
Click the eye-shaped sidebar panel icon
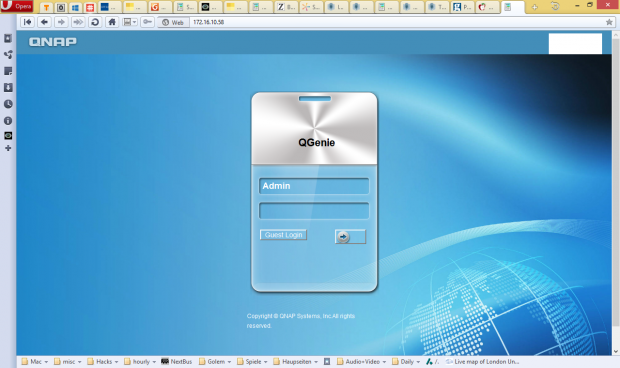tap(8, 136)
